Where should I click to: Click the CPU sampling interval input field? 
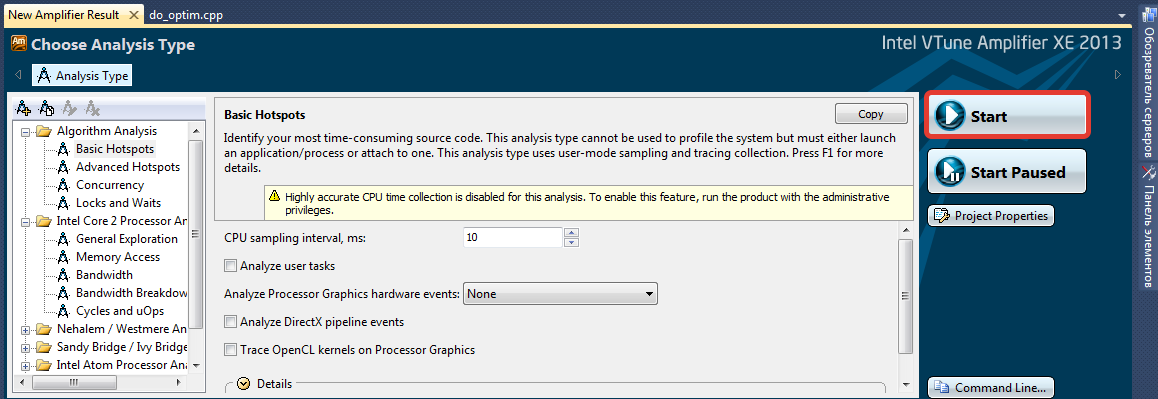coord(513,237)
